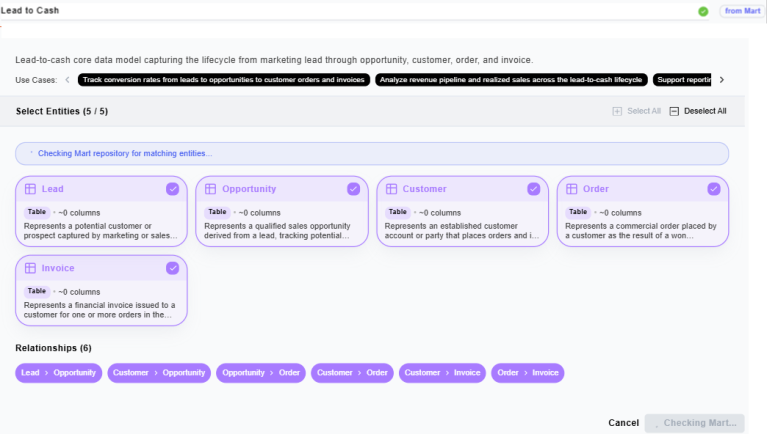The image size is (767, 434).
Task: Click the Lead card title
Action: click(52, 189)
